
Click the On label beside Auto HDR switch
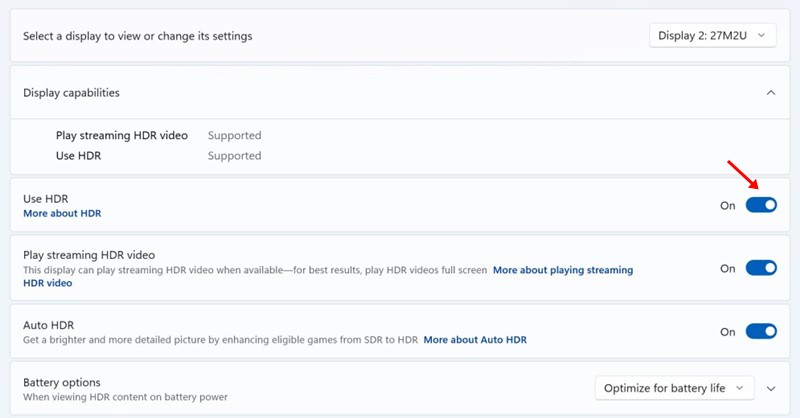pyautogui.click(x=727, y=332)
